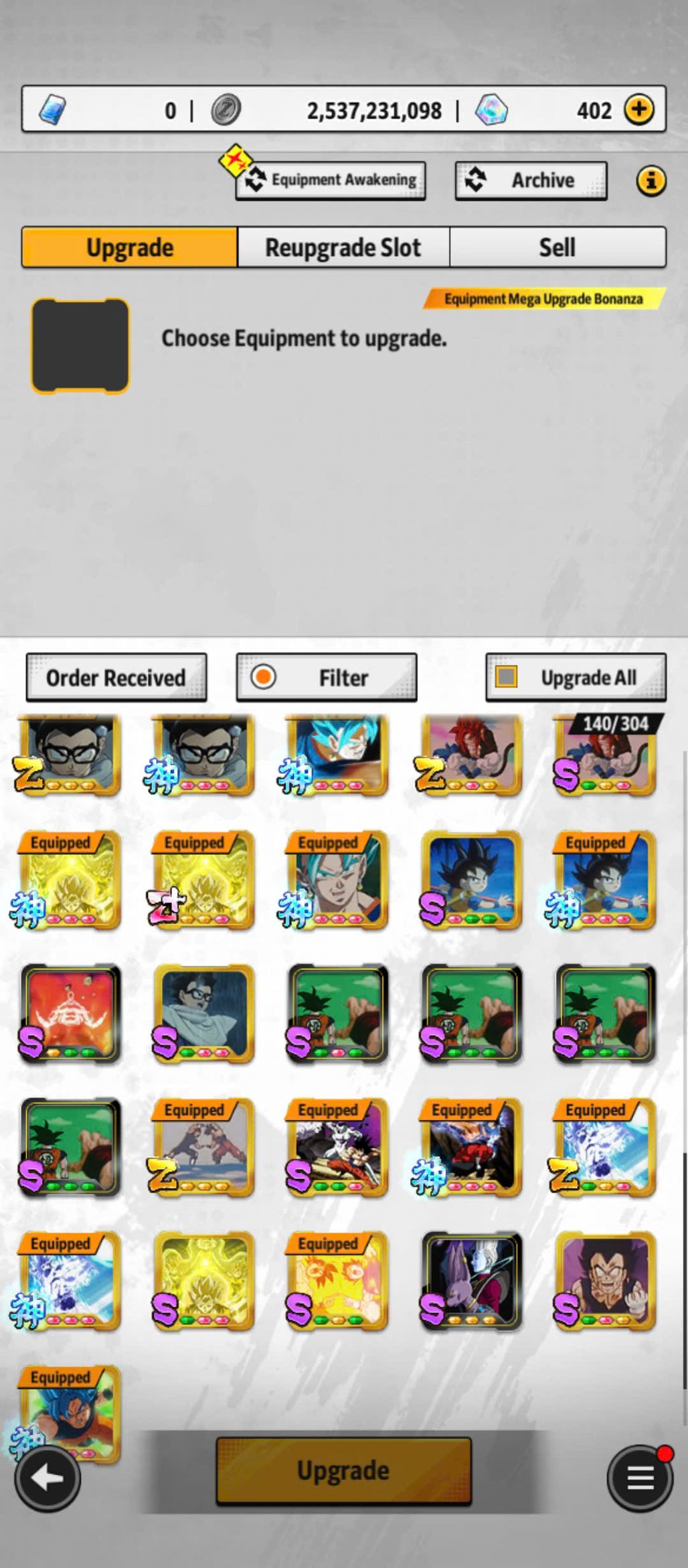Open Equipment Awakening
The height and width of the screenshot is (1568, 688).
coord(331,180)
